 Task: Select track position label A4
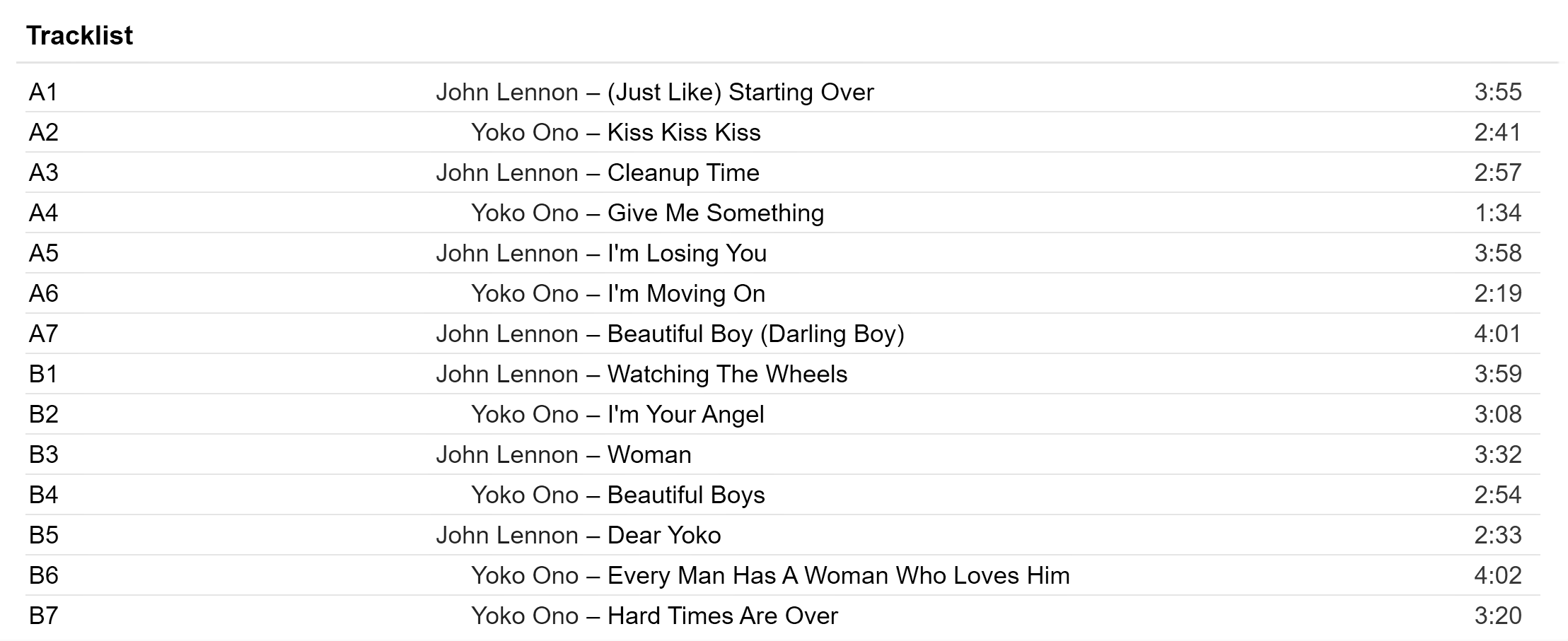coord(43,213)
